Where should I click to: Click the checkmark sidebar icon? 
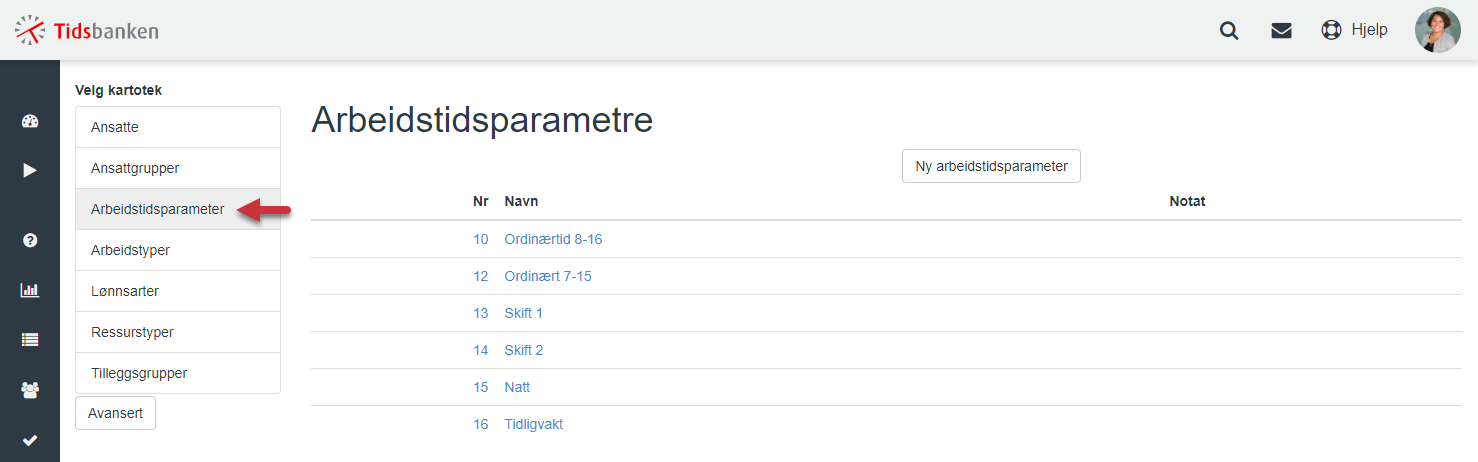(30, 440)
